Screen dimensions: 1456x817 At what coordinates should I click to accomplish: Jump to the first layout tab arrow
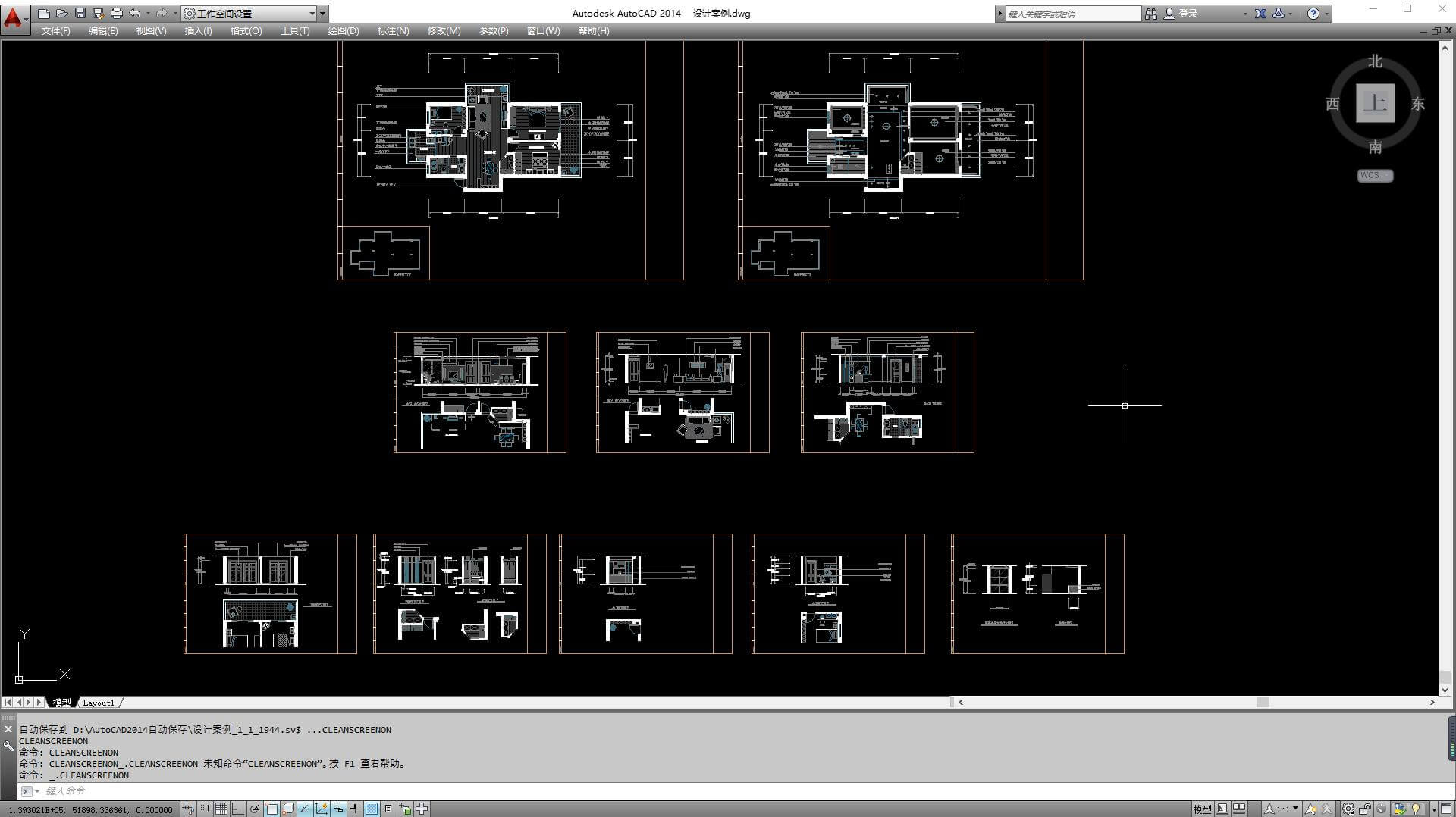click(8, 703)
